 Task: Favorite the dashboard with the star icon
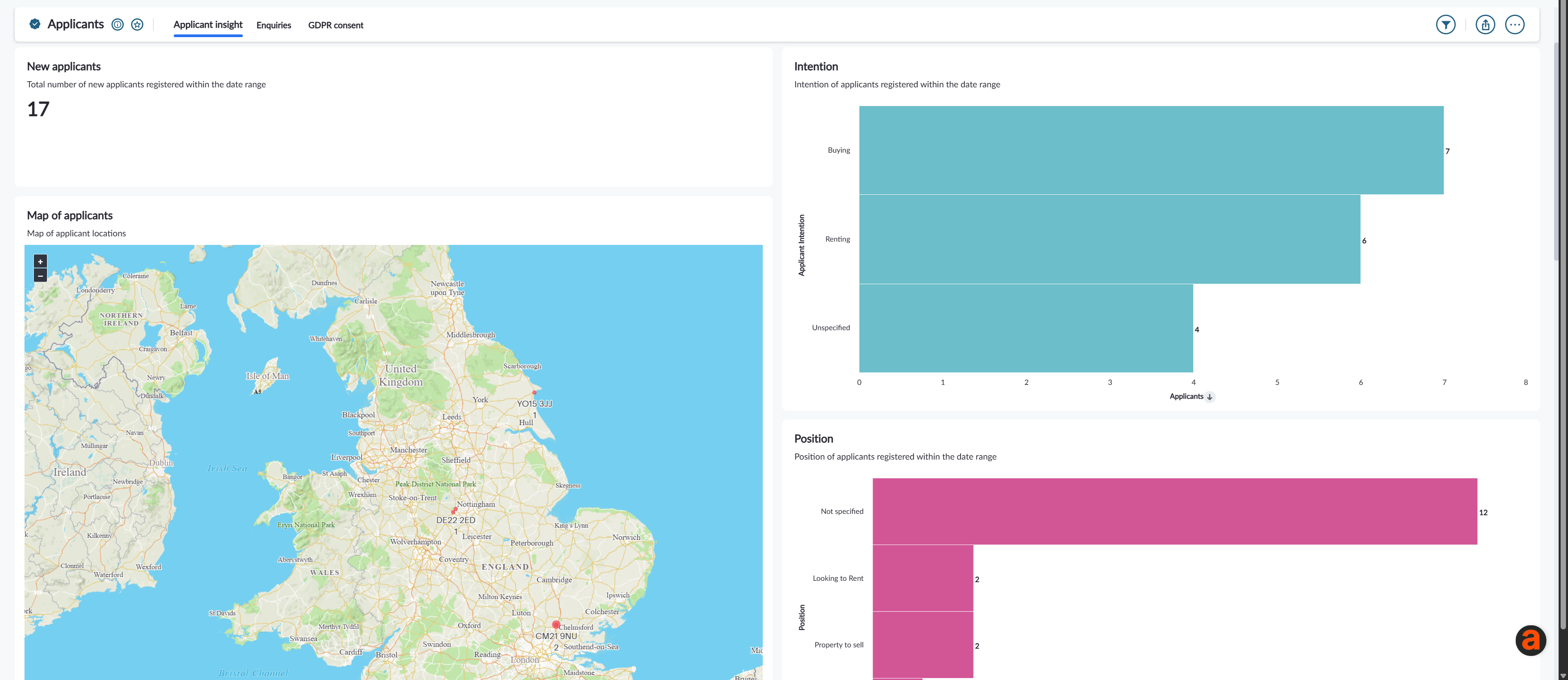[138, 24]
